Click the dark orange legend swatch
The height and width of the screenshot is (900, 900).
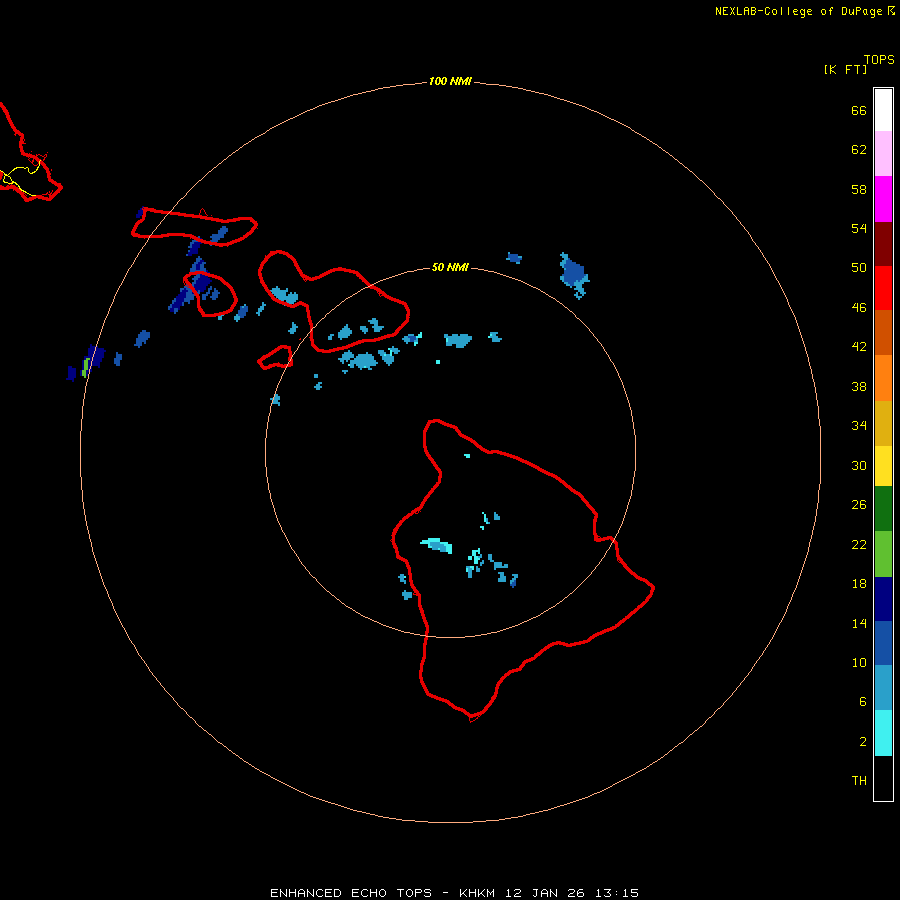[x=883, y=332]
